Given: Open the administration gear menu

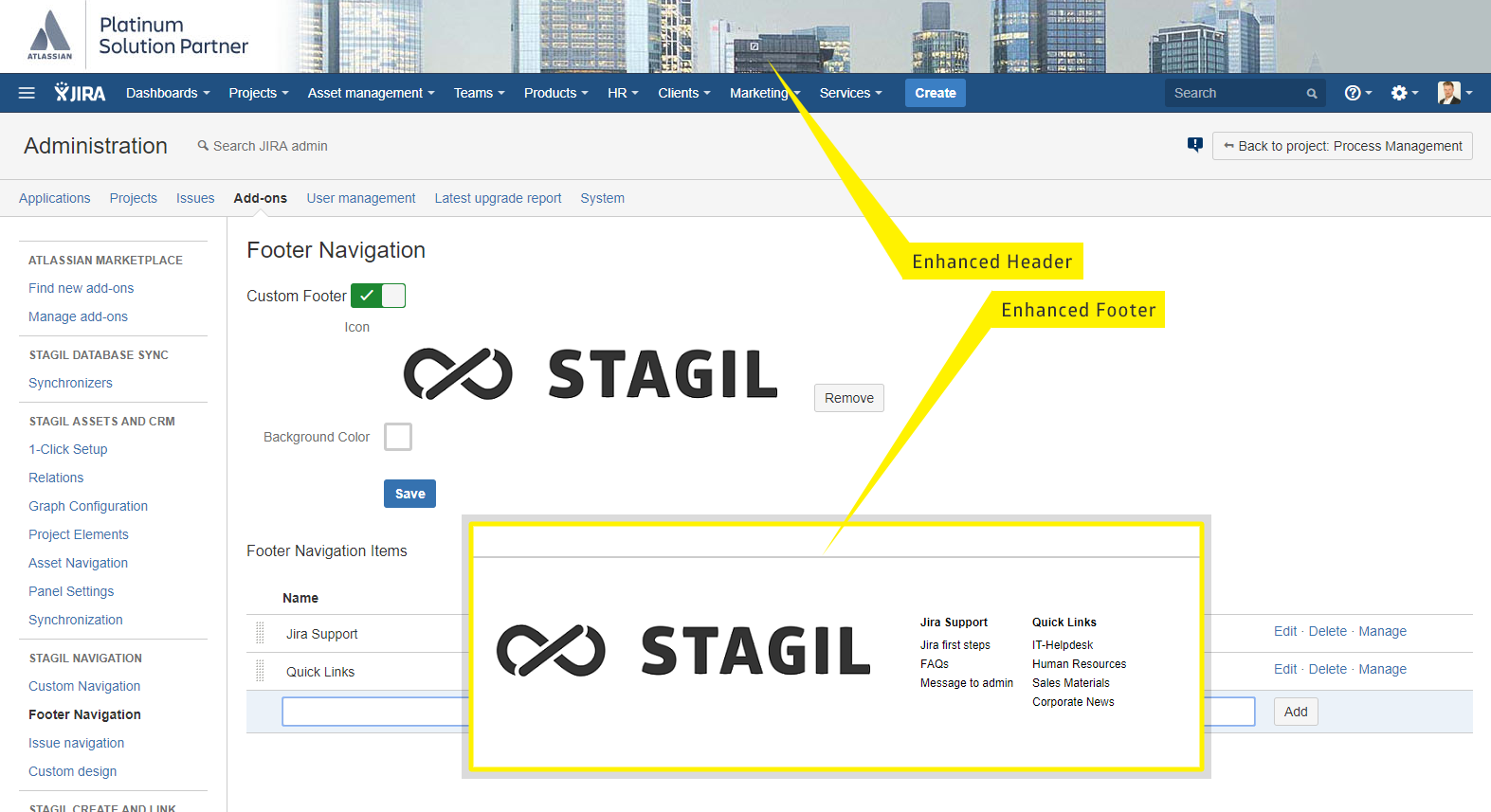Looking at the screenshot, I should pos(1404,93).
